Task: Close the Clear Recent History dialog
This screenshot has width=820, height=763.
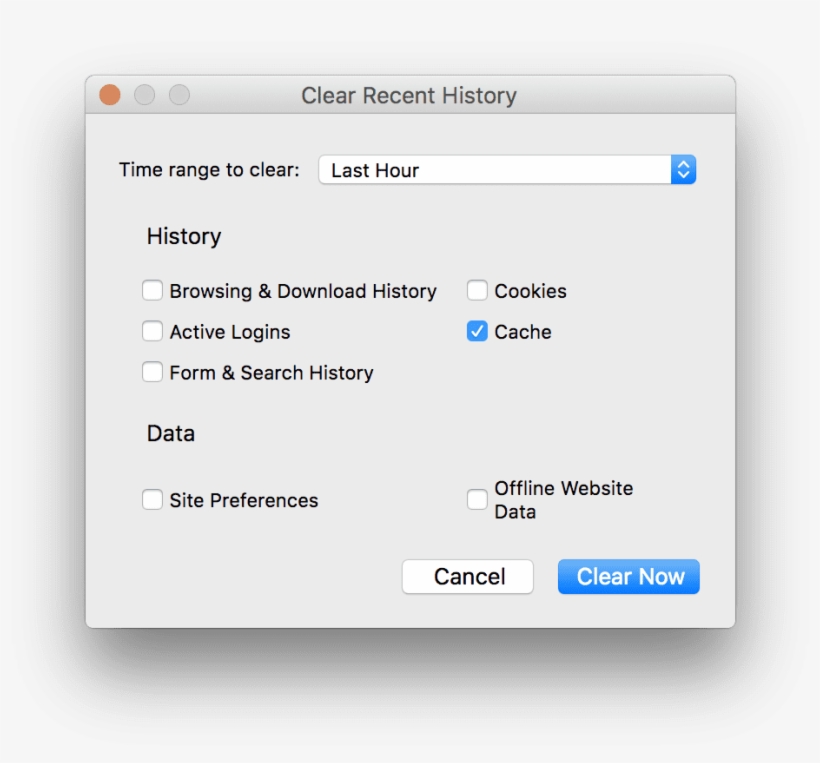Action: 110,95
